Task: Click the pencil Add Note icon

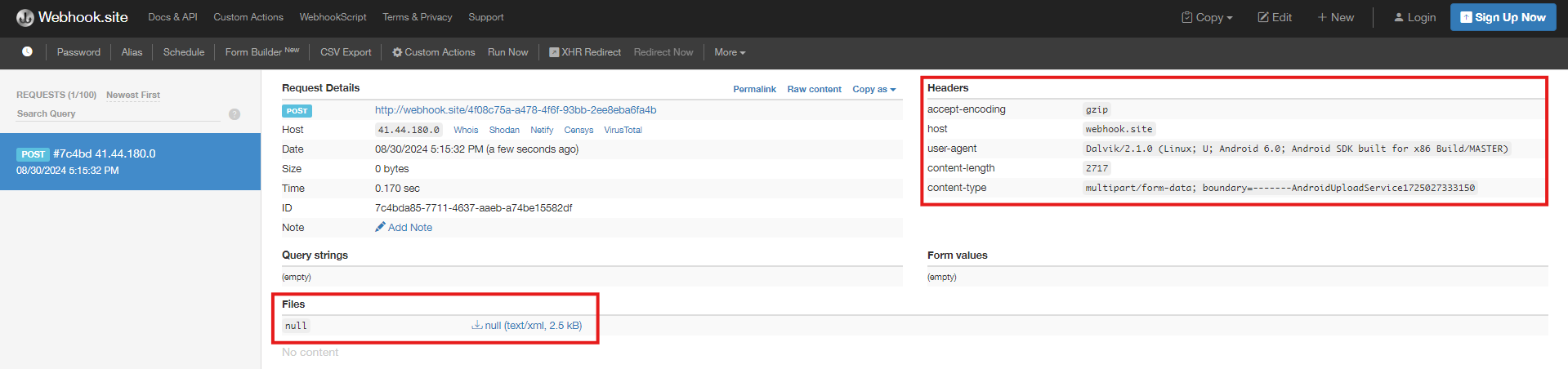Action: (x=380, y=227)
